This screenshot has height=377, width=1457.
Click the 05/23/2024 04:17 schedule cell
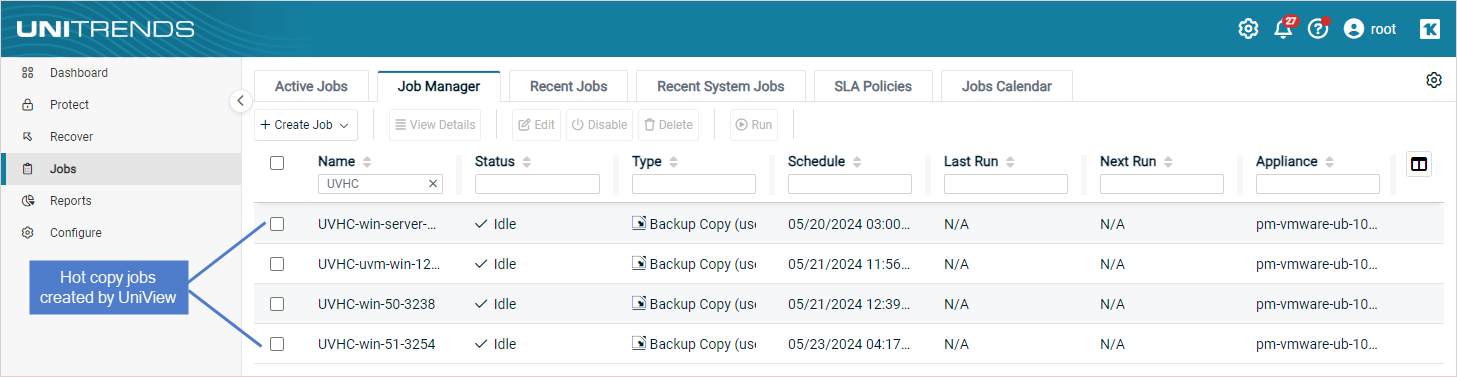coord(850,344)
